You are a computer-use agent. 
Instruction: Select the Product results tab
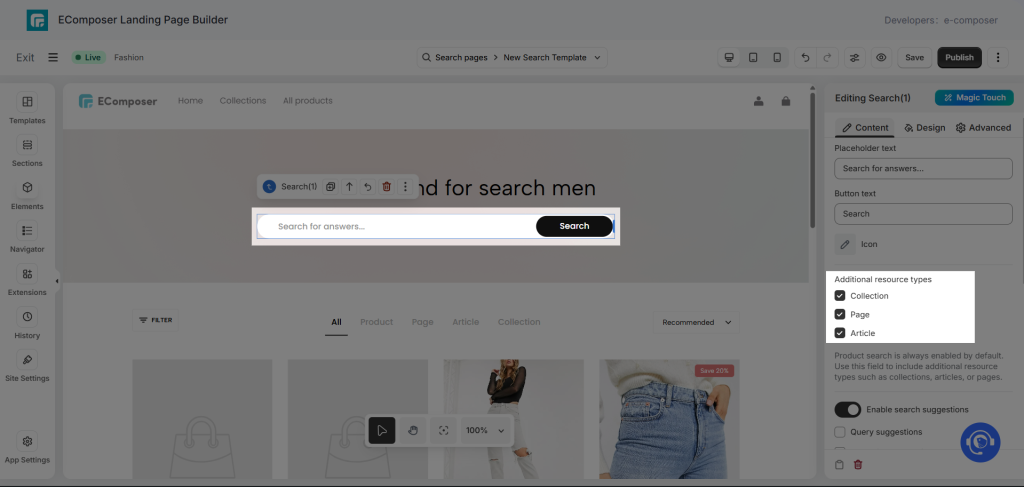(377, 322)
